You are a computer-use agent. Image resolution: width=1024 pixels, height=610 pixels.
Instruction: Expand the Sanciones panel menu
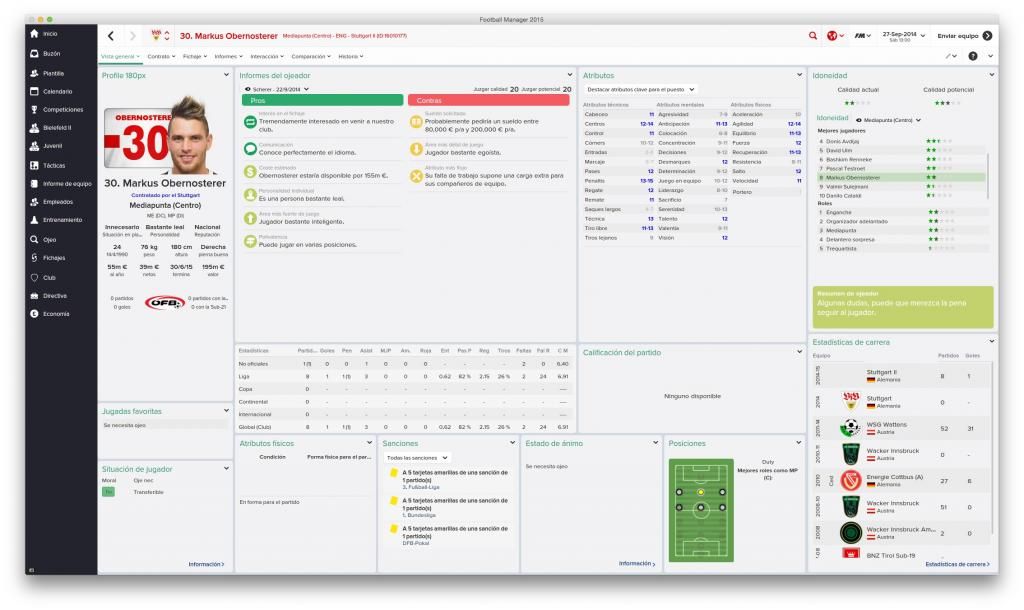click(512, 443)
